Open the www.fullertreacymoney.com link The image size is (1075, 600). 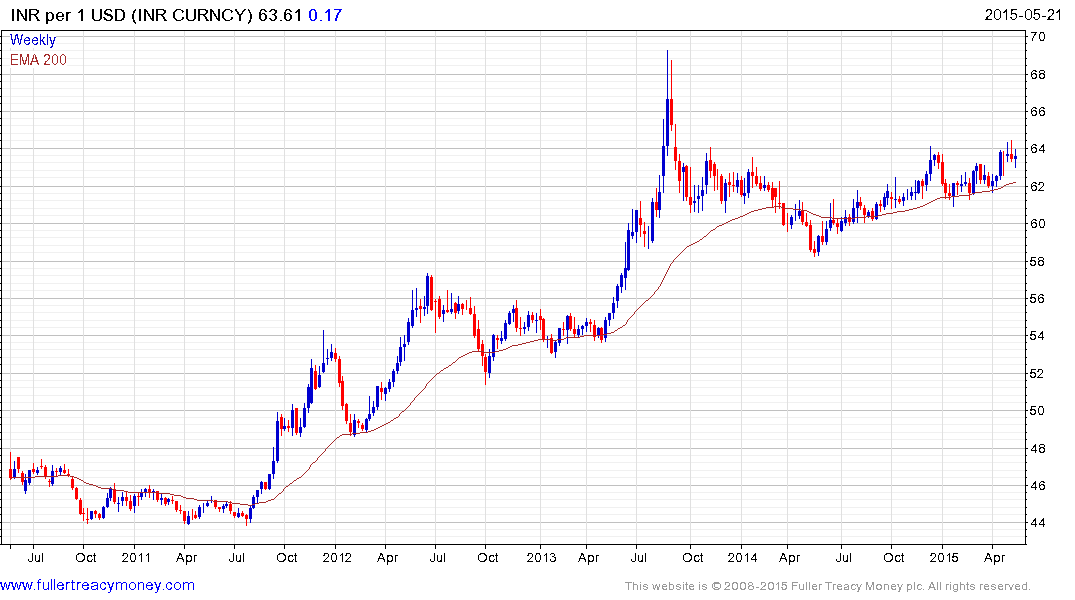[x=97, y=585]
